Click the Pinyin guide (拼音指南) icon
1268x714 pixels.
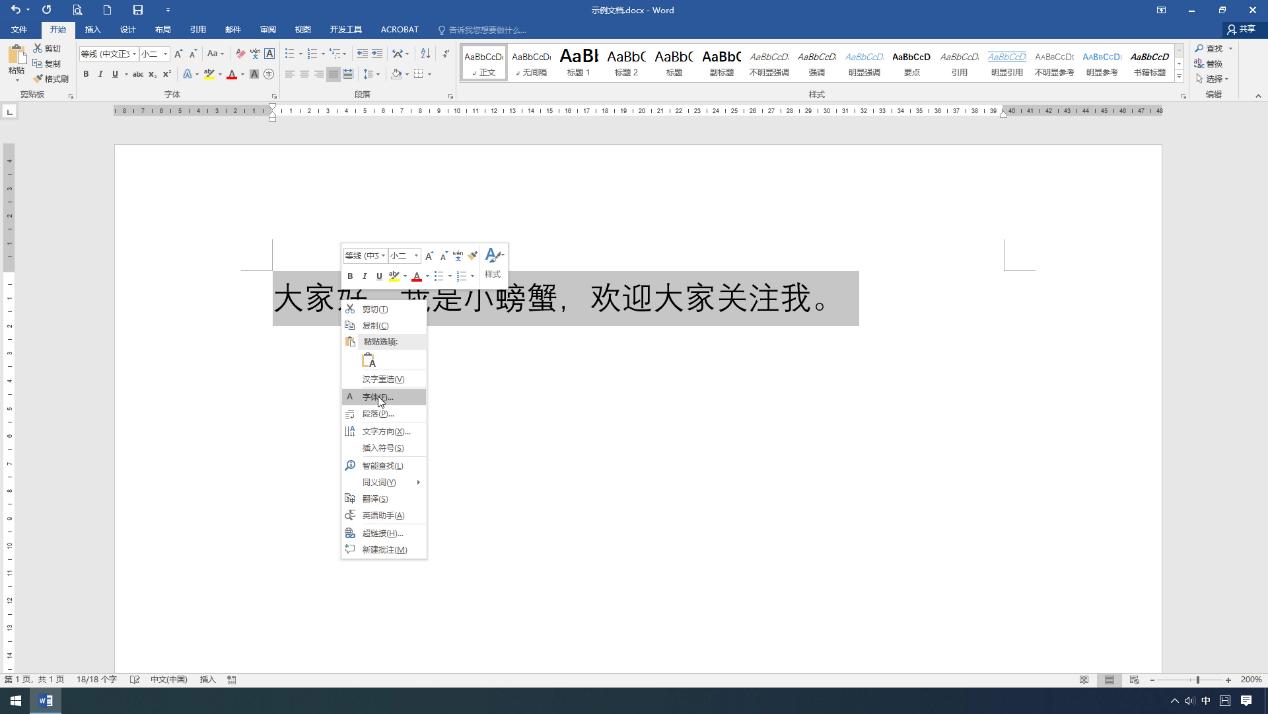pos(254,54)
